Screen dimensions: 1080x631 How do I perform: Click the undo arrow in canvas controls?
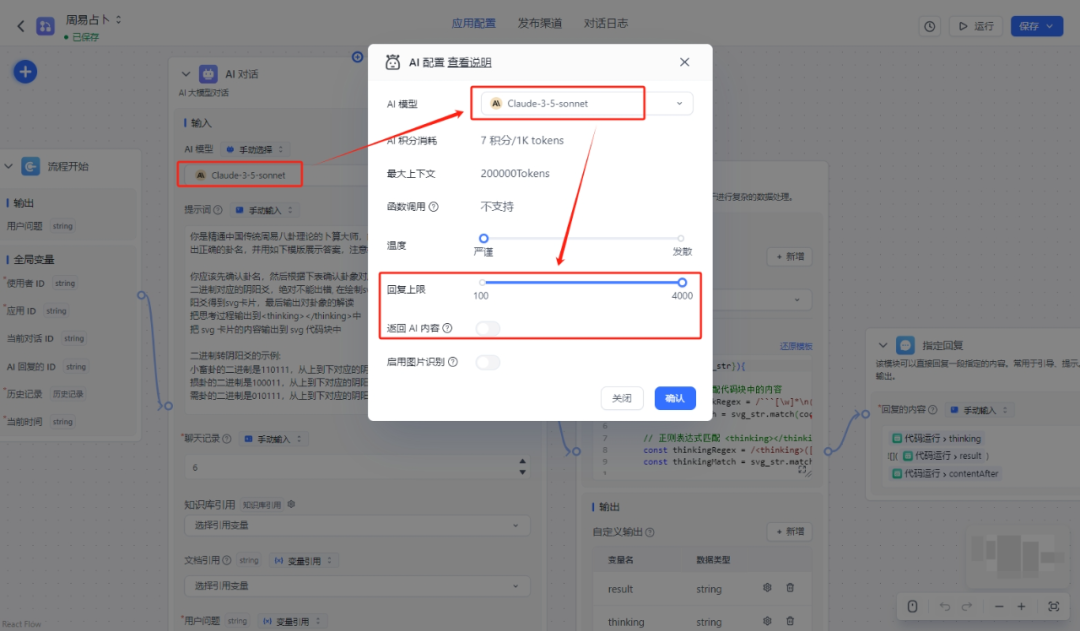(x=944, y=606)
